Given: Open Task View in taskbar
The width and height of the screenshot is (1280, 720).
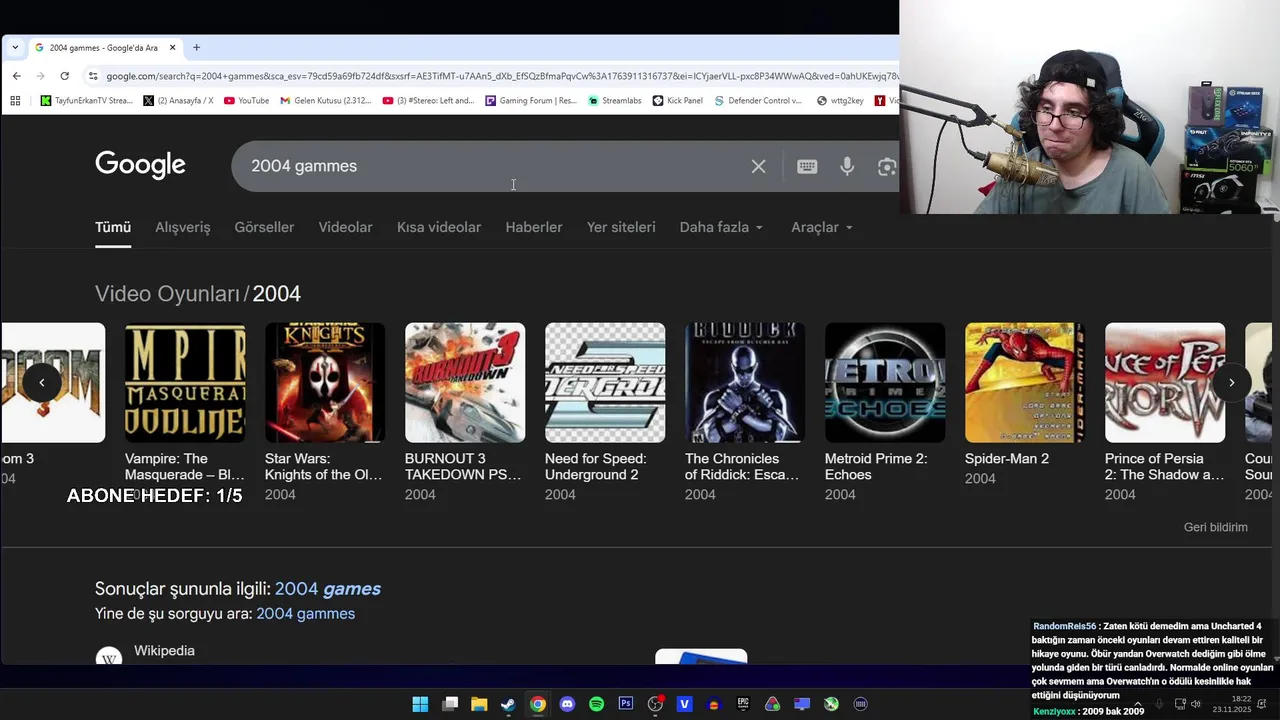Looking at the screenshot, I should [450, 704].
